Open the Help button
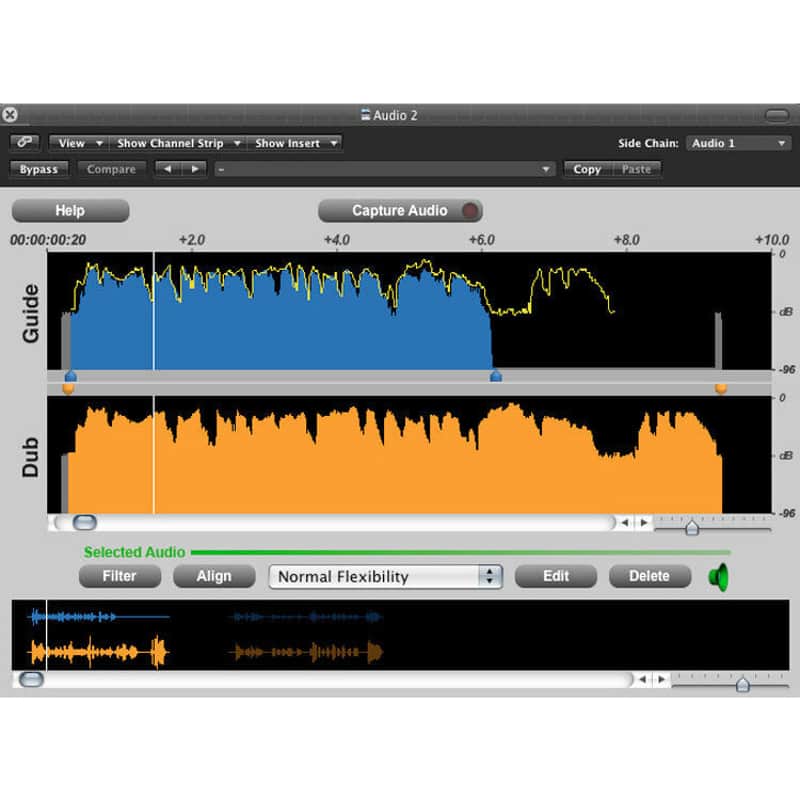The image size is (800, 800). click(70, 211)
